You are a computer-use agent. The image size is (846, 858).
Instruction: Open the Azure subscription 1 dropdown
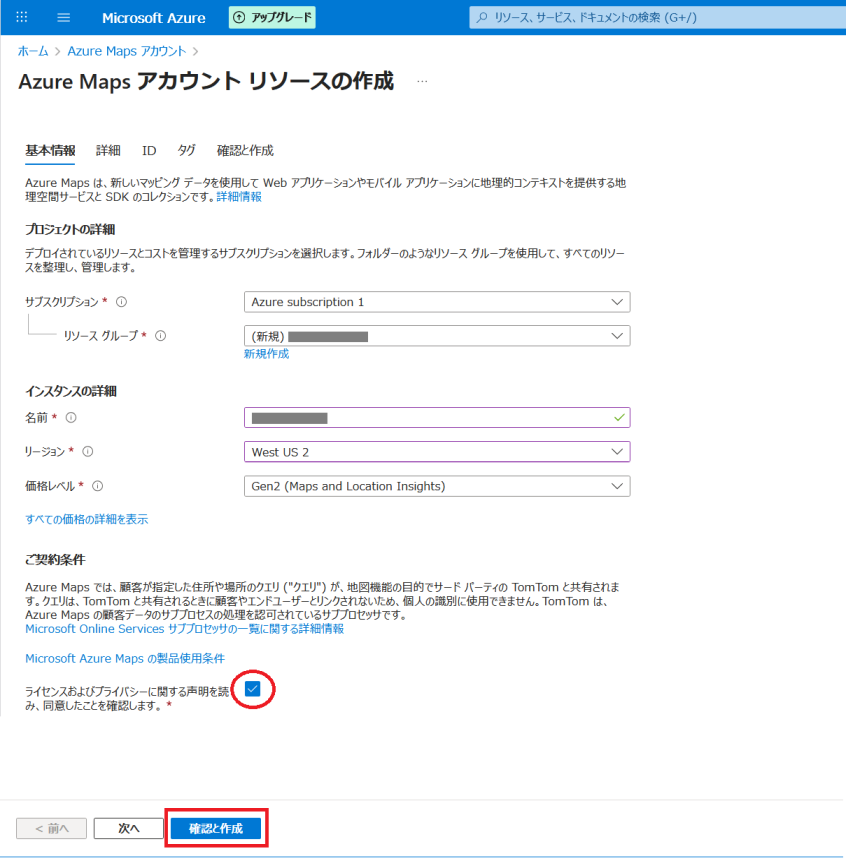point(437,302)
